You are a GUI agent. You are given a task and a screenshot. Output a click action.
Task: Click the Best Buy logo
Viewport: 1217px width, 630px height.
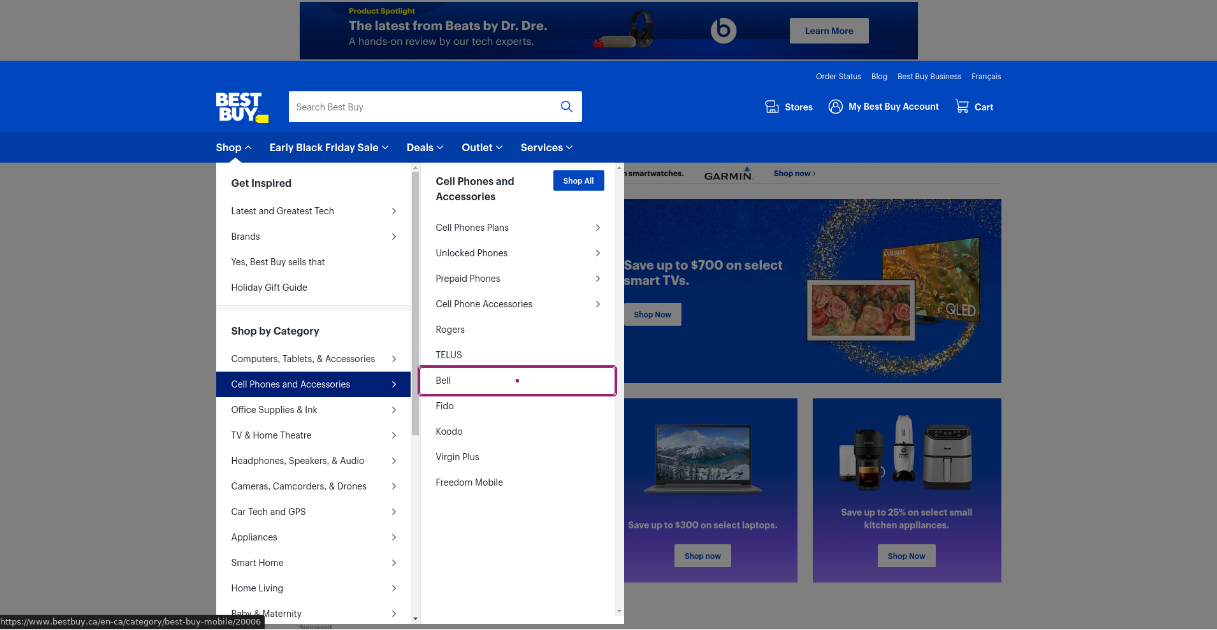tap(241, 107)
